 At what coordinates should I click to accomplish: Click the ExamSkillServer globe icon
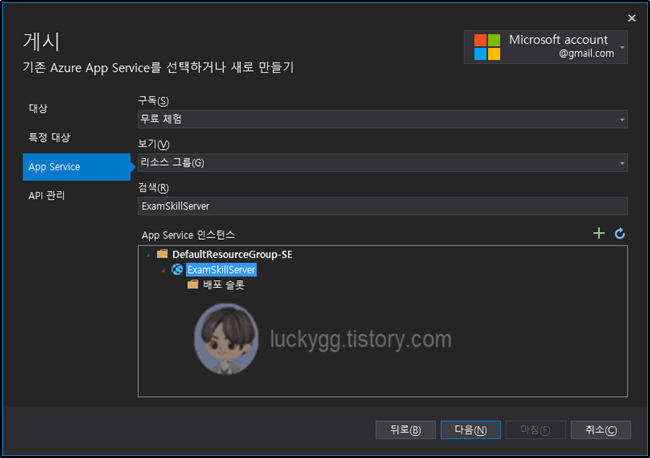click(177, 269)
